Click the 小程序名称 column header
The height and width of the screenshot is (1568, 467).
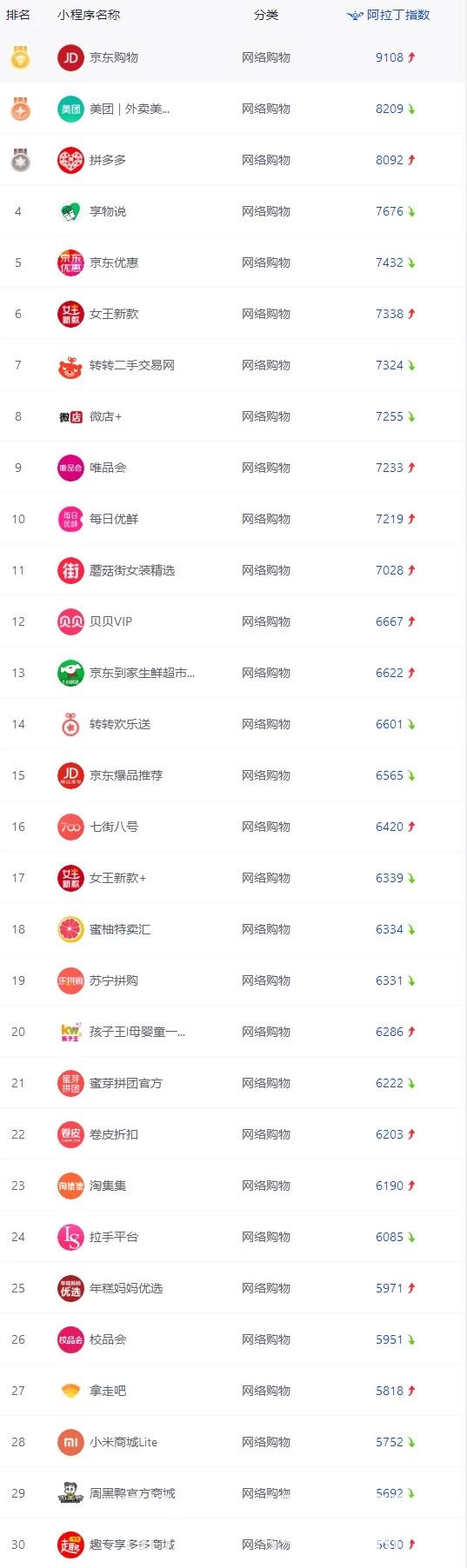[89, 15]
